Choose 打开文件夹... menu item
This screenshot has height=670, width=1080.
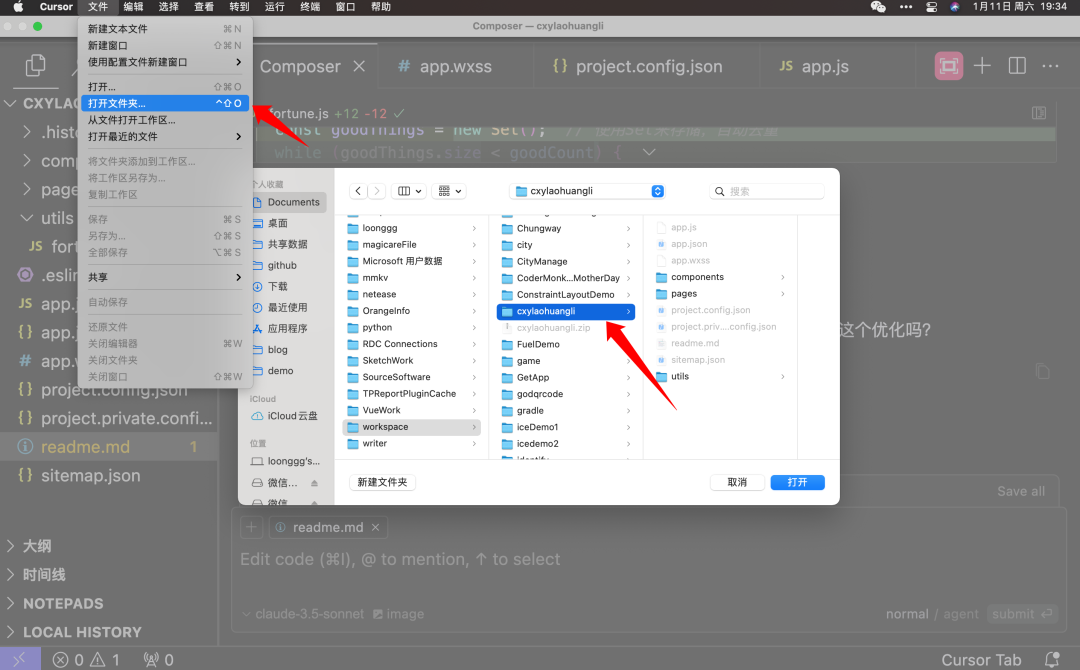(x=165, y=103)
